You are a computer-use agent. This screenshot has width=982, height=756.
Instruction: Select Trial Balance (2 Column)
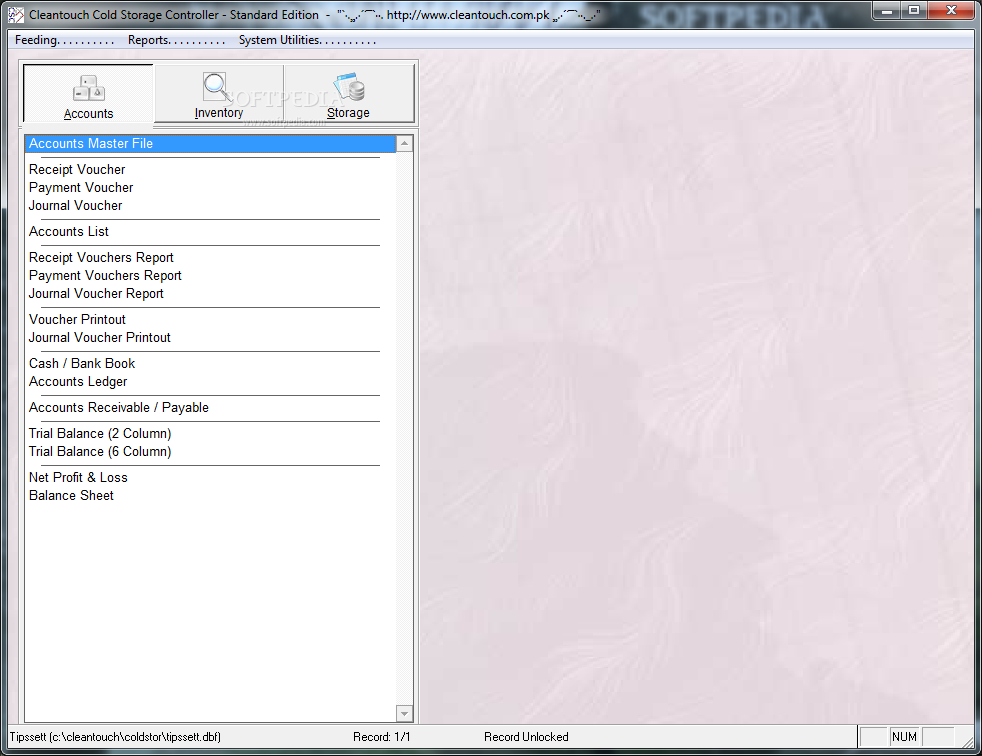click(100, 433)
